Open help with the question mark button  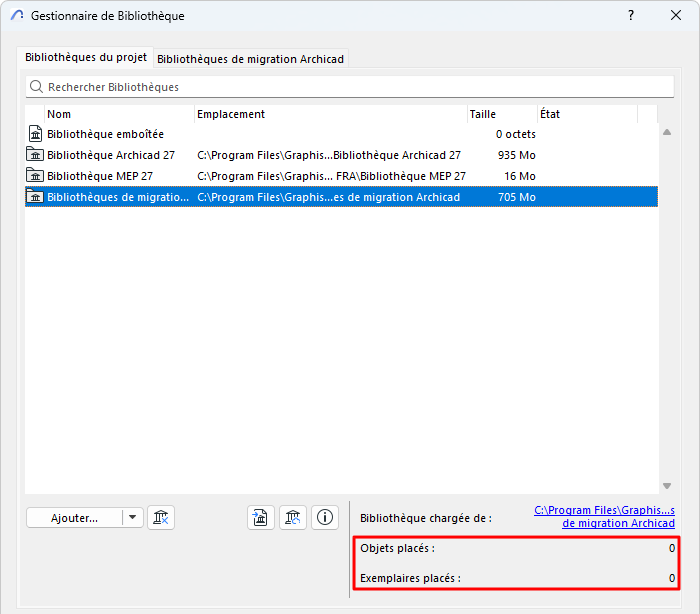pos(631,16)
